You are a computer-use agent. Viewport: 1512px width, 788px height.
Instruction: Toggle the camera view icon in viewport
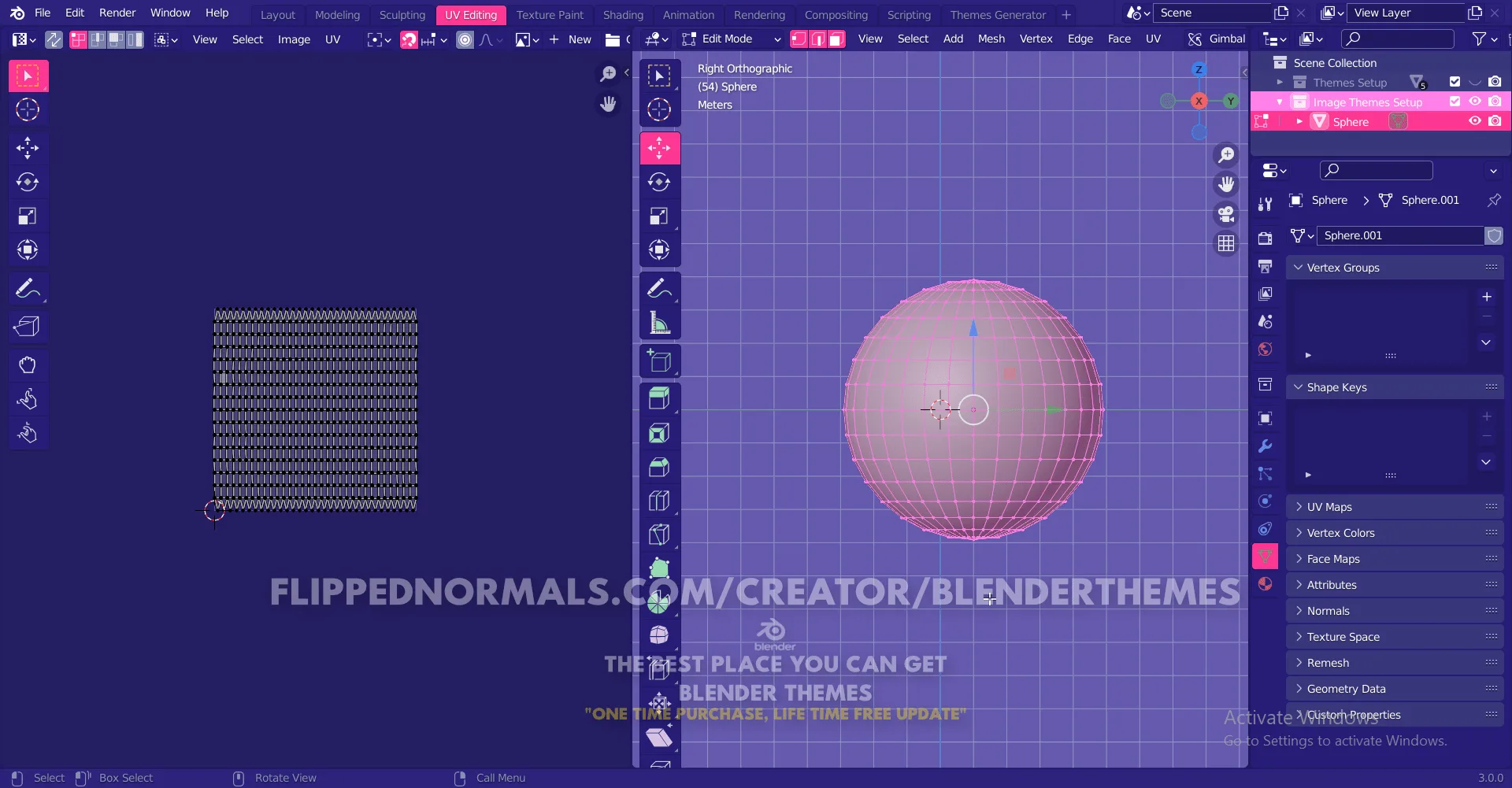point(1226,214)
